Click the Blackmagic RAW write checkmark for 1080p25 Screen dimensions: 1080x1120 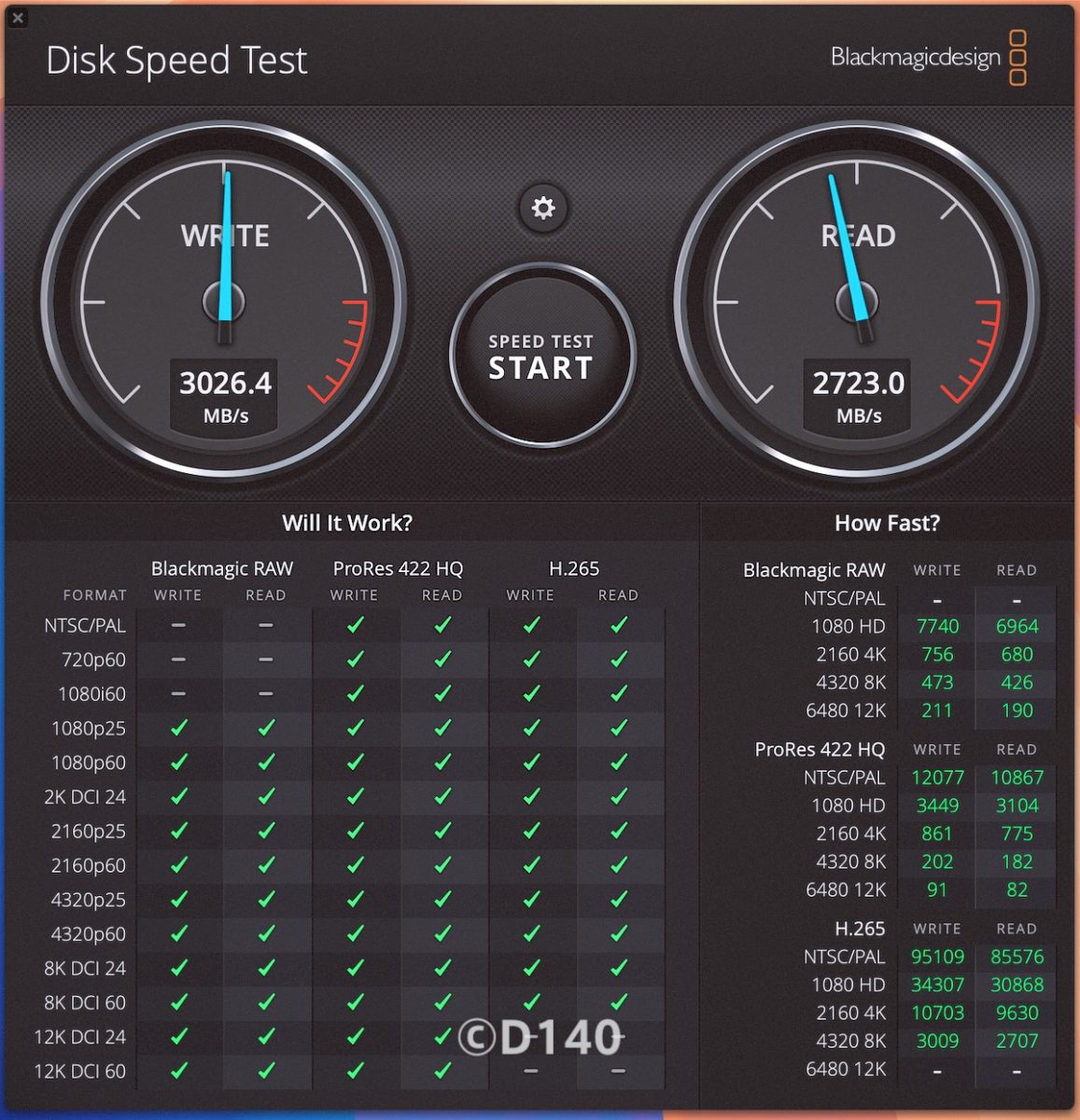click(x=178, y=728)
